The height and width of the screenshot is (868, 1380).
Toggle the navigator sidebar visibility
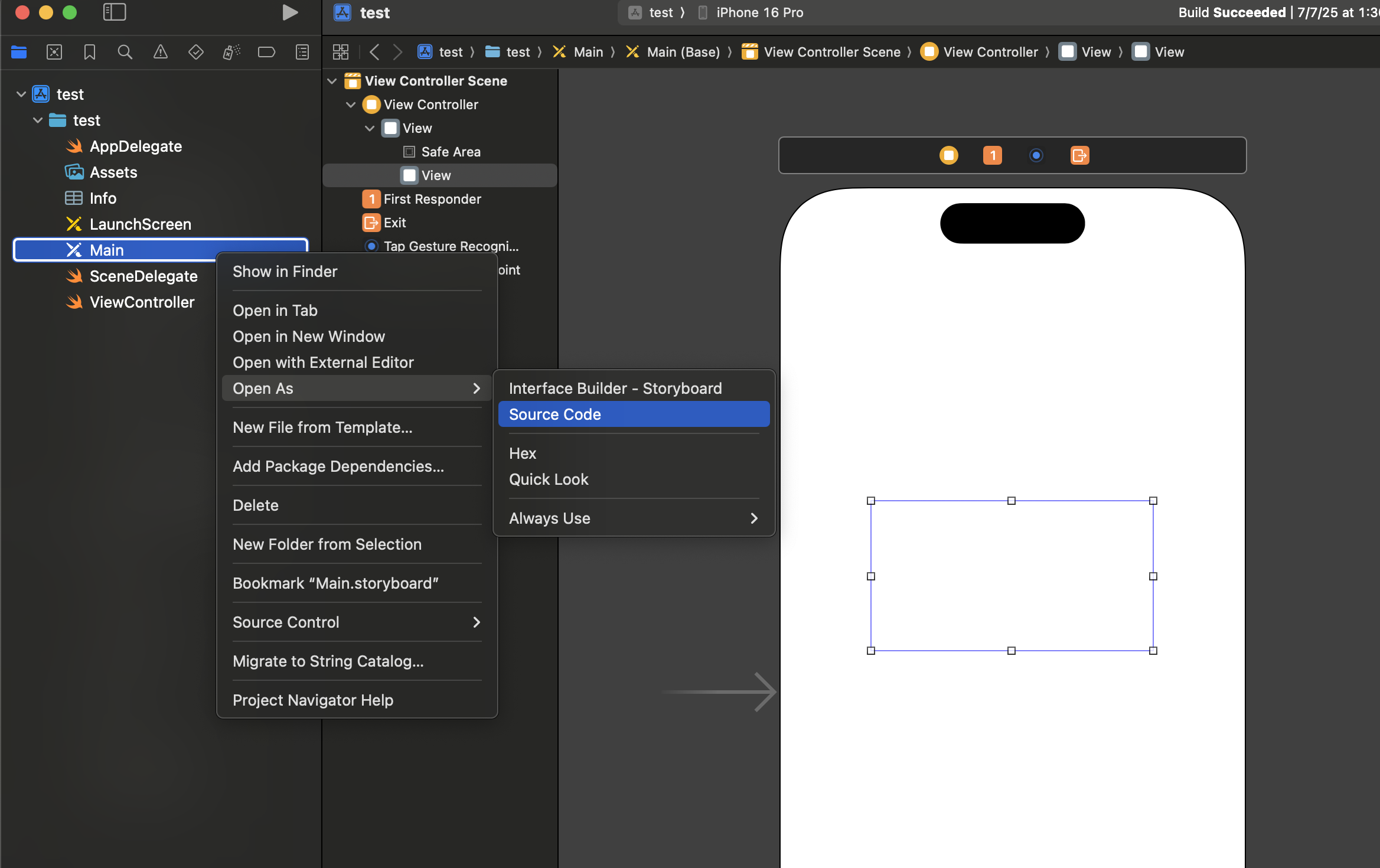coord(115,12)
